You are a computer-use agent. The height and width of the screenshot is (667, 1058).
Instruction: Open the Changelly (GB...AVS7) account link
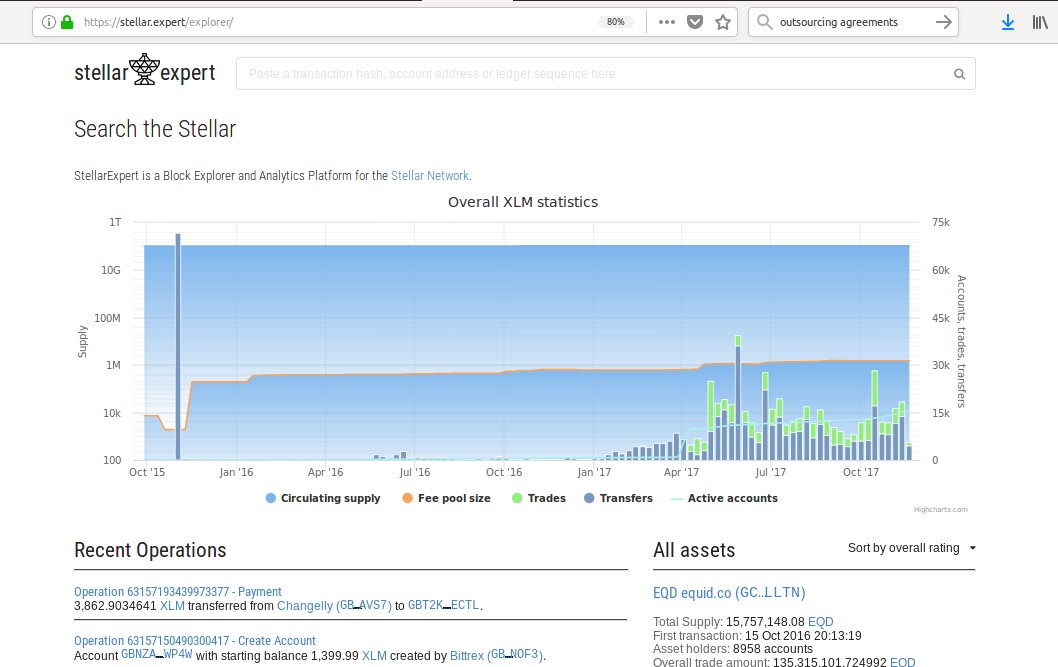pos(334,606)
